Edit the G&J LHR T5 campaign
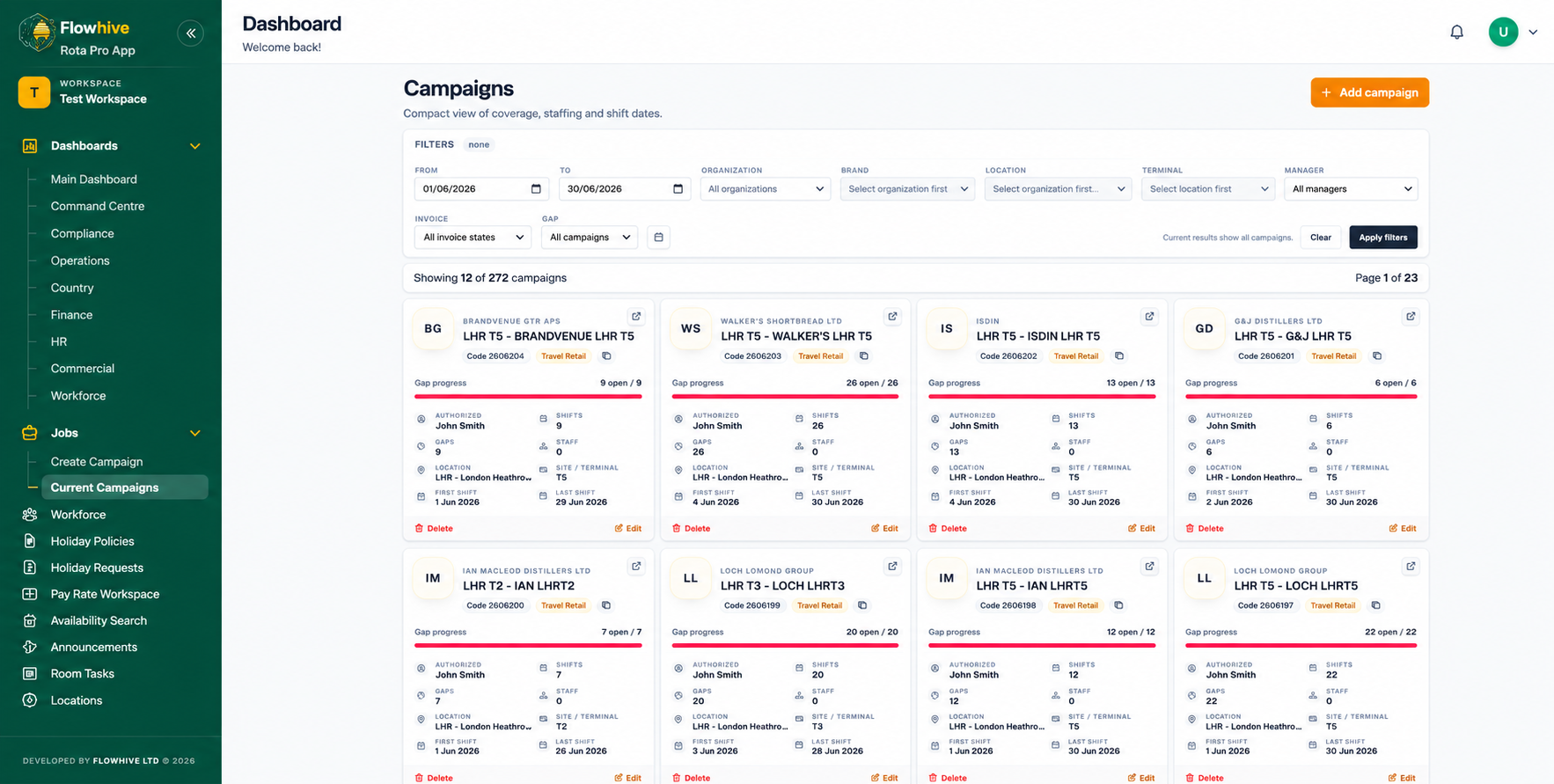Viewport: 1554px width, 784px height. coord(1403,529)
